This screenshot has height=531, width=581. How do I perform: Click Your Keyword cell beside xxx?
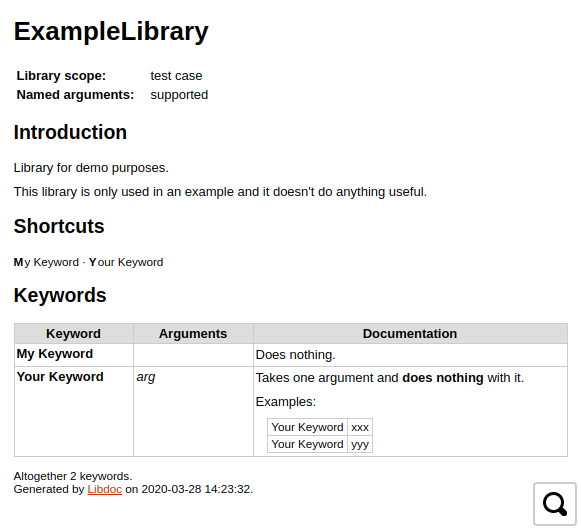pyautogui.click(x=308, y=427)
